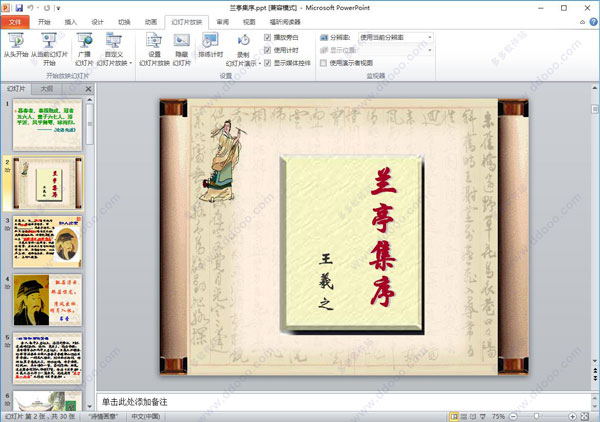This screenshot has width=600, height=422.
Task: Click the redo icon in title bar
Action: pos(47,7)
